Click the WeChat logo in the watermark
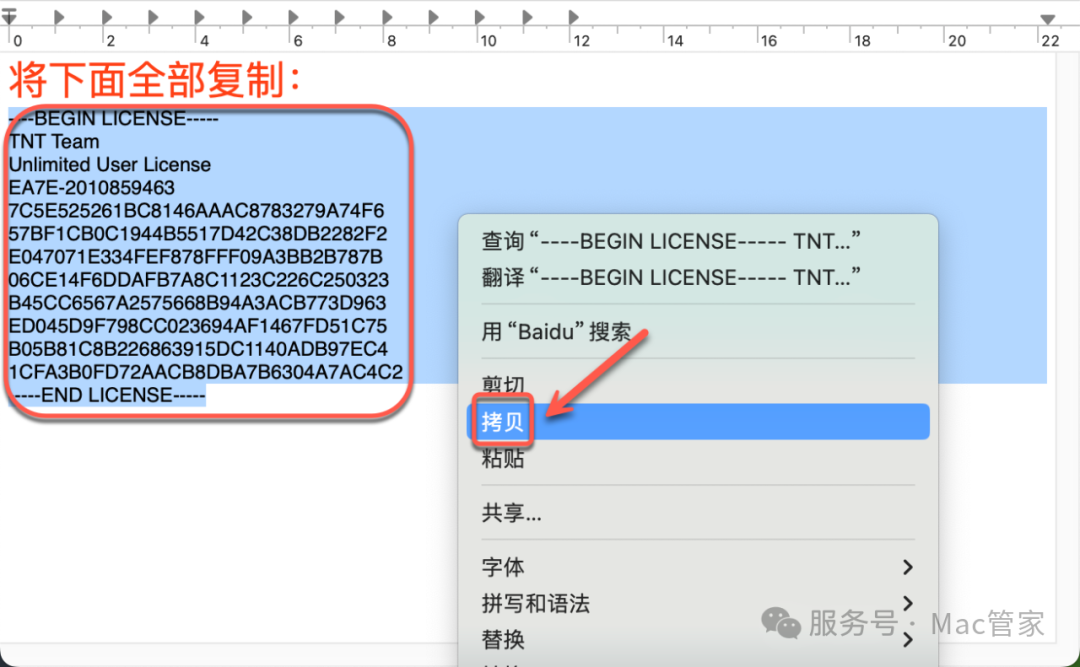 pos(781,624)
